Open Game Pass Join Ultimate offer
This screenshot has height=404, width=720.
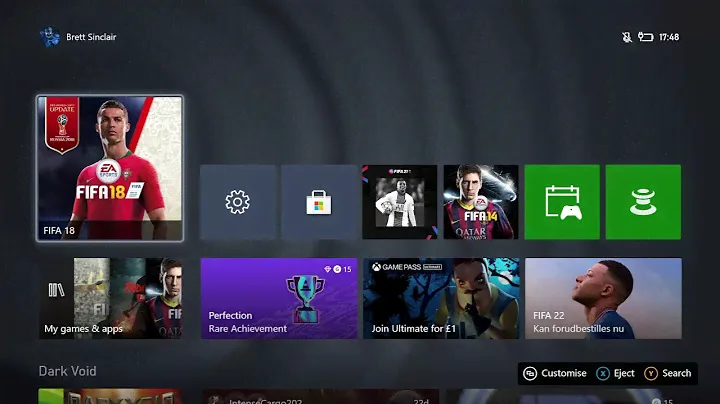[441, 298]
